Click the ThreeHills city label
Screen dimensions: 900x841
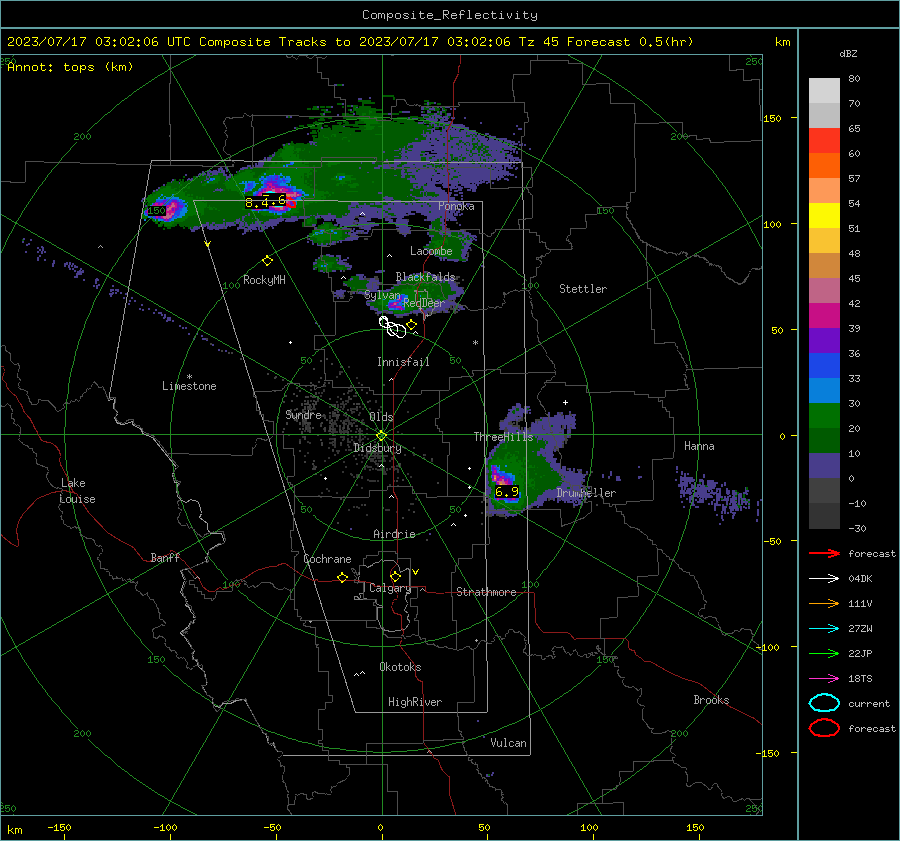(503, 437)
